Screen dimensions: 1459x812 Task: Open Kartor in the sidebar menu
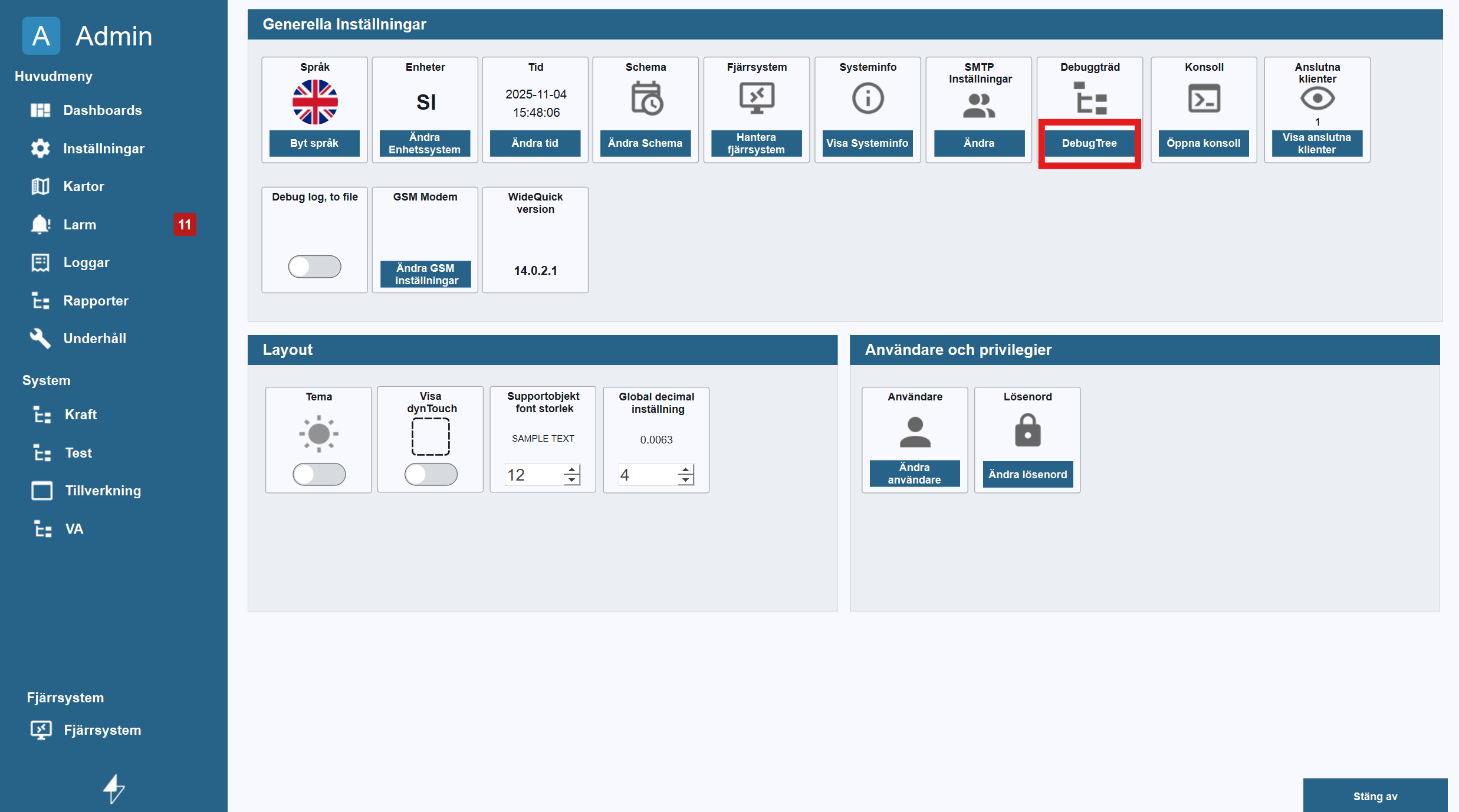[x=83, y=186]
